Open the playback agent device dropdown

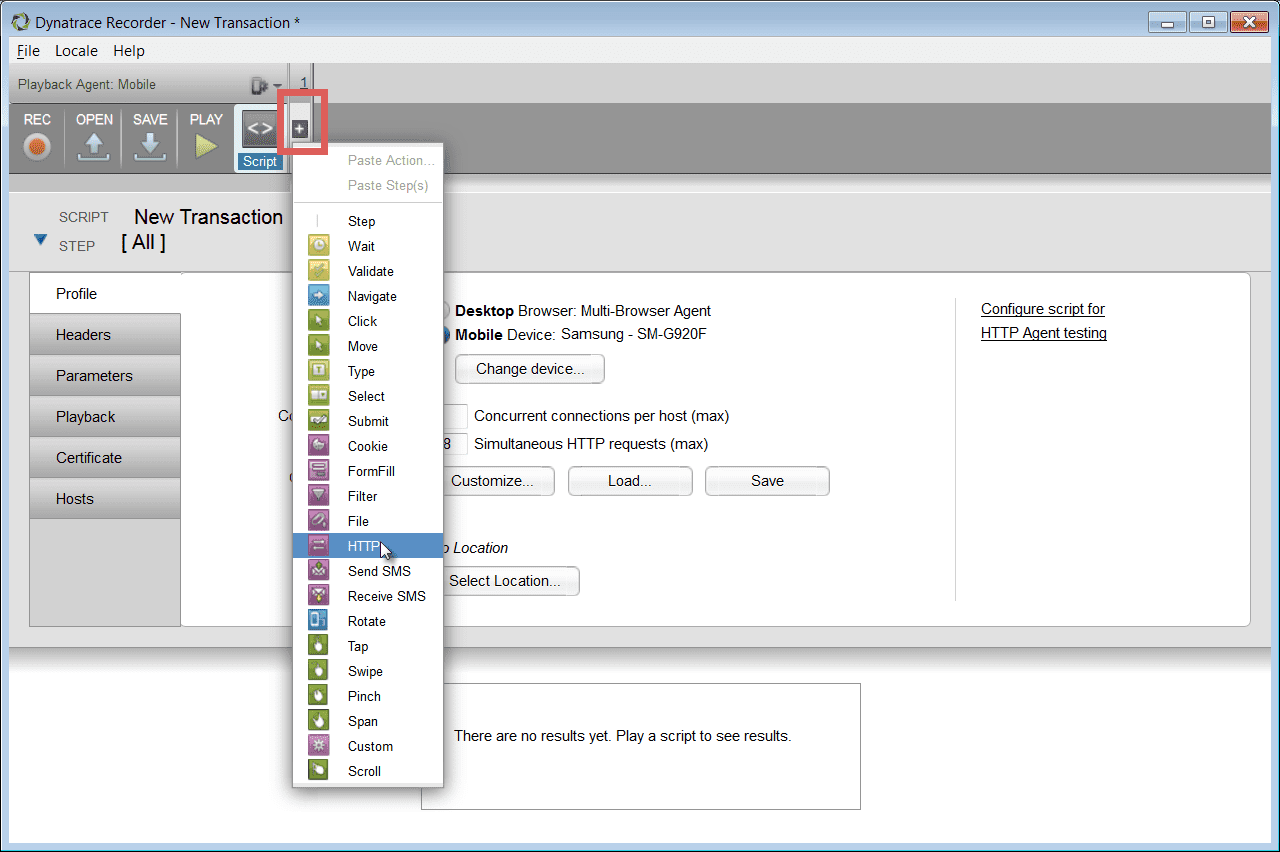click(266, 86)
